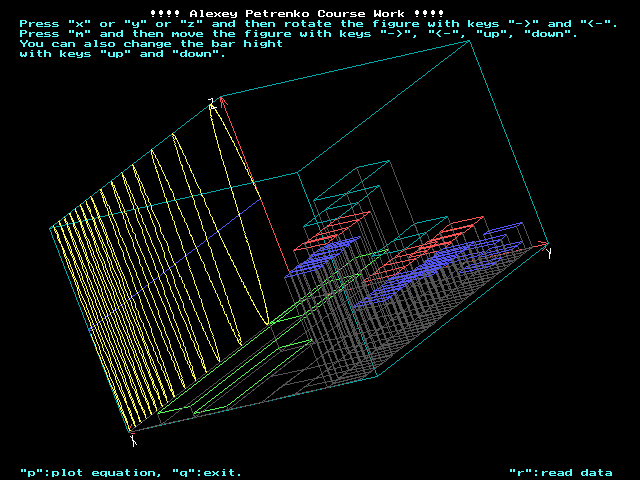Click the '"p":plot equation, "q":exit.' hint

click(x=131, y=473)
